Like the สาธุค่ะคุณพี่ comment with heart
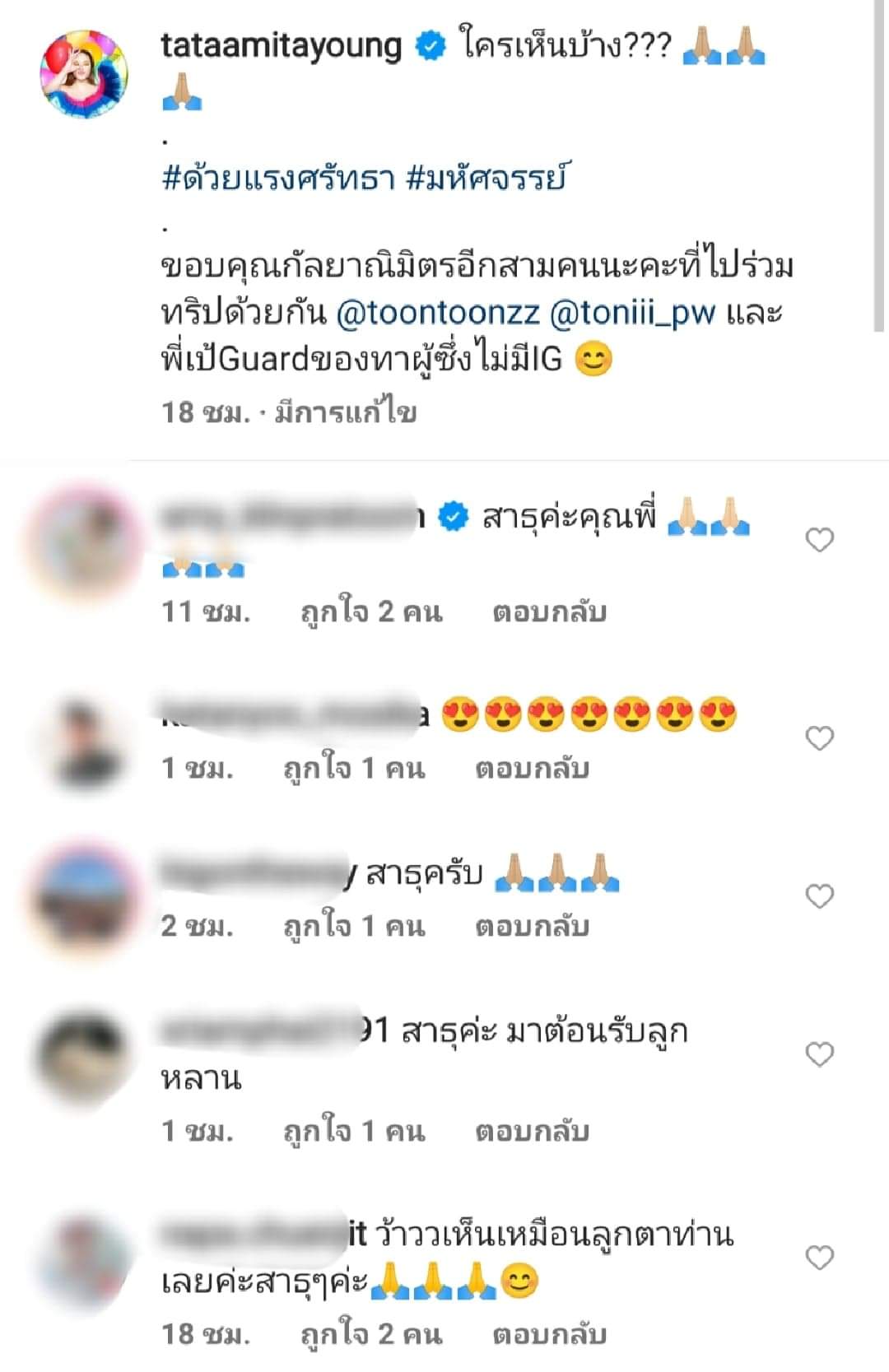This screenshot has height=1372, width=889. 819,540
